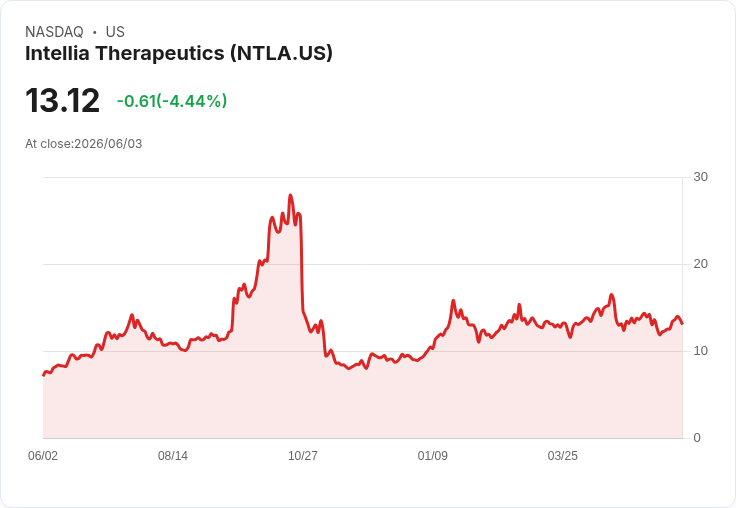Click the 0 y-axis value label
This screenshot has height=508, width=736.
697,438
